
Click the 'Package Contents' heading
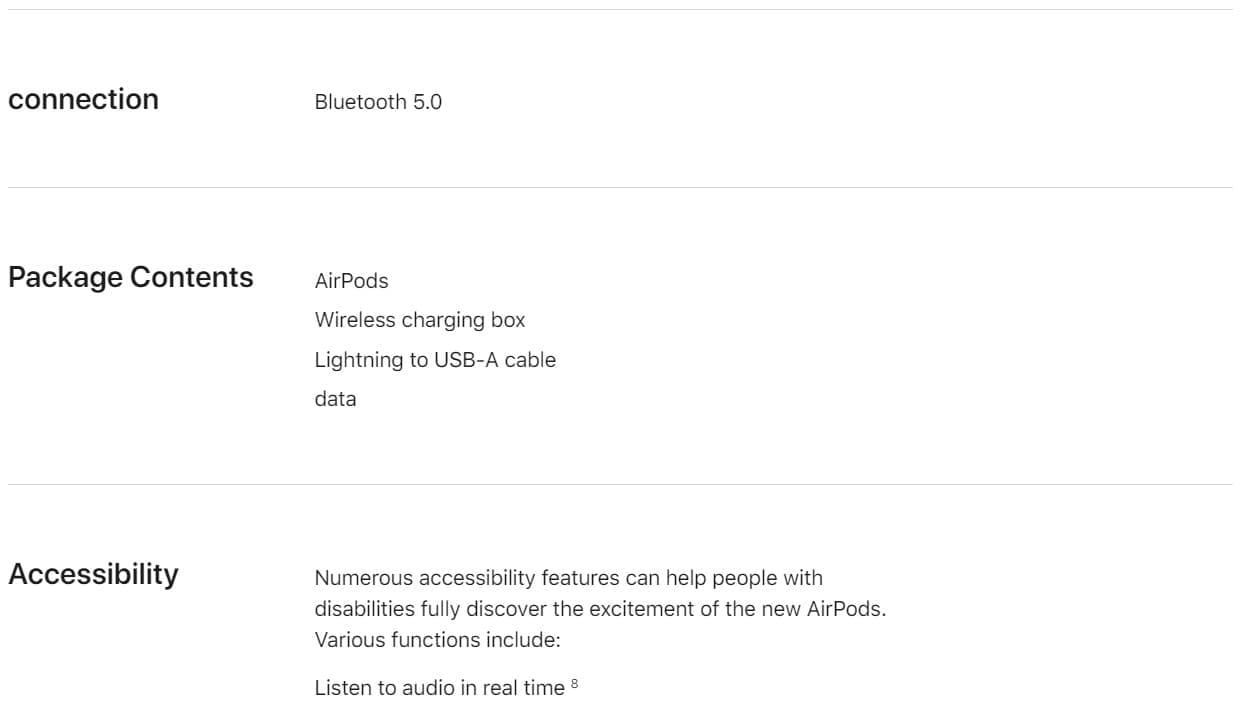pyautogui.click(x=130, y=277)
